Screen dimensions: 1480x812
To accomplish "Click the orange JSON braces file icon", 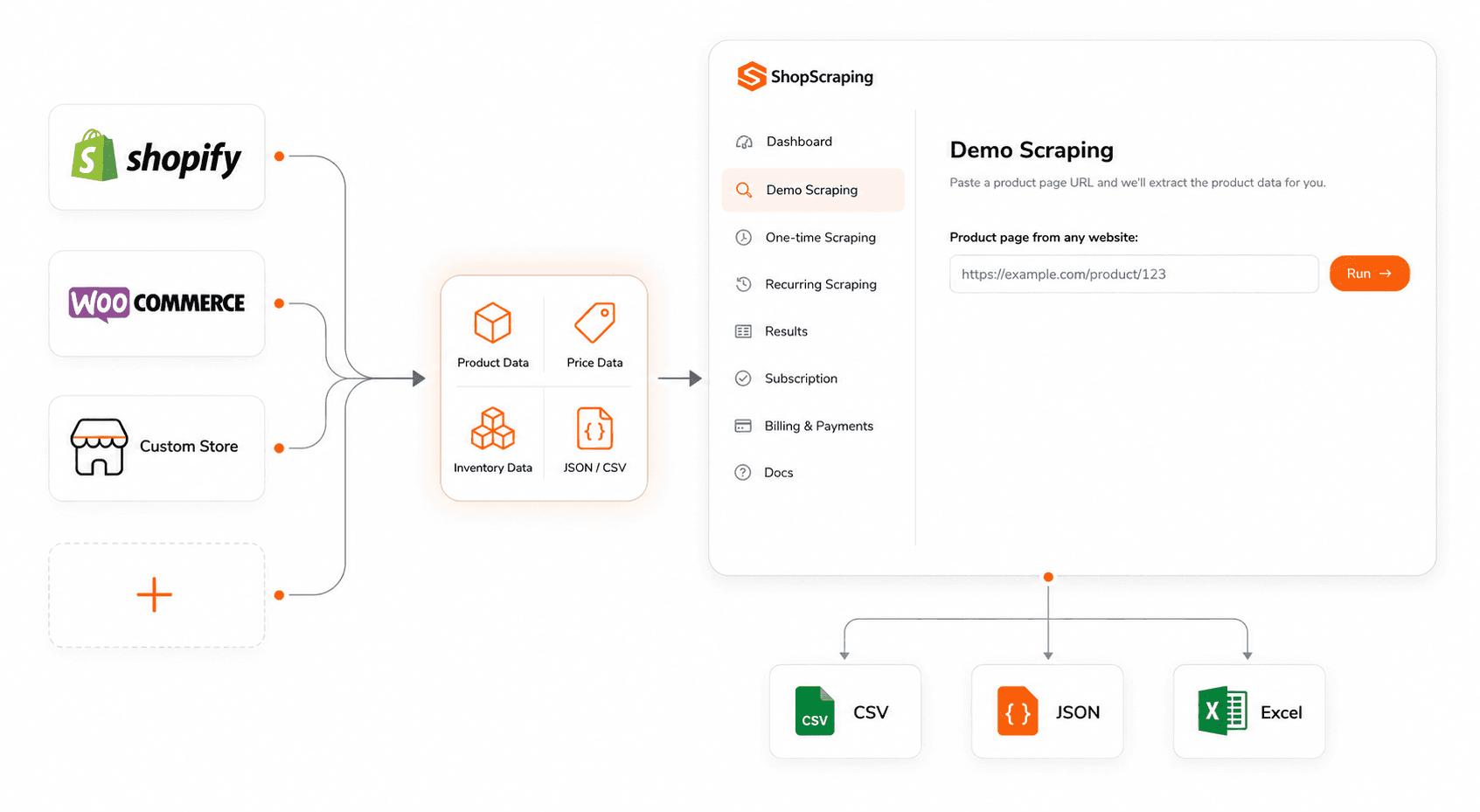I will 1018,711.
